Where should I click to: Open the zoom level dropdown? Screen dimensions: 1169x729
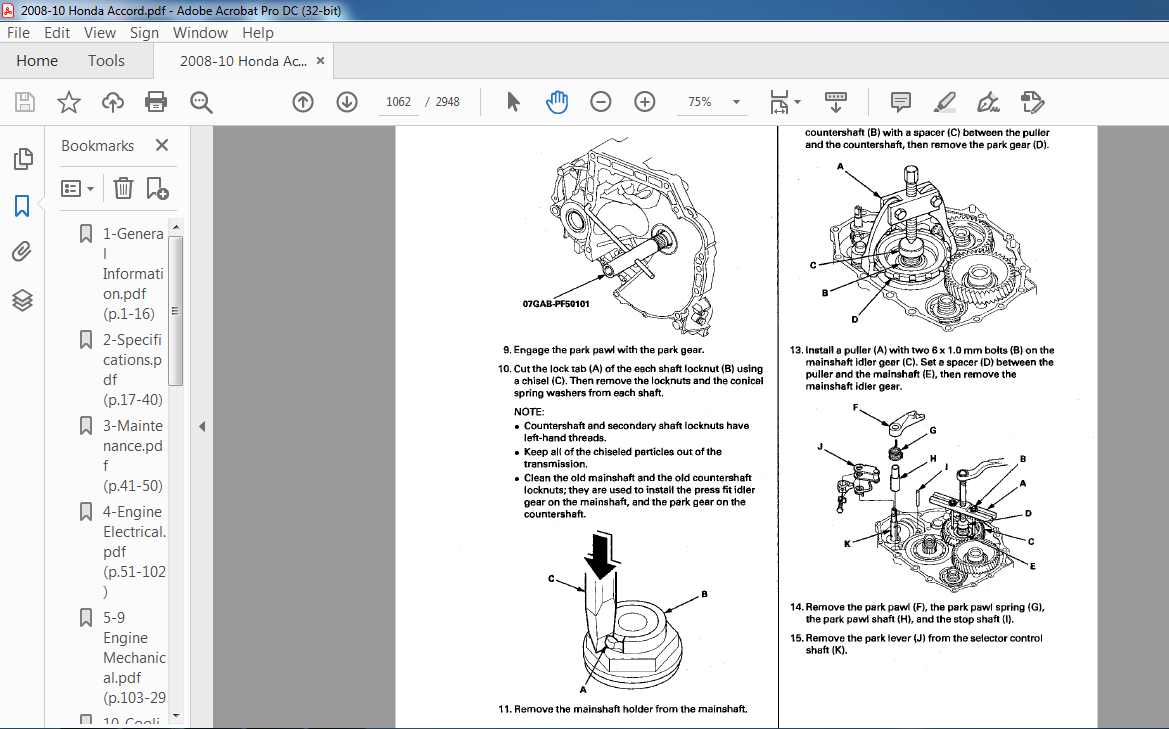[x=737, y=102]
